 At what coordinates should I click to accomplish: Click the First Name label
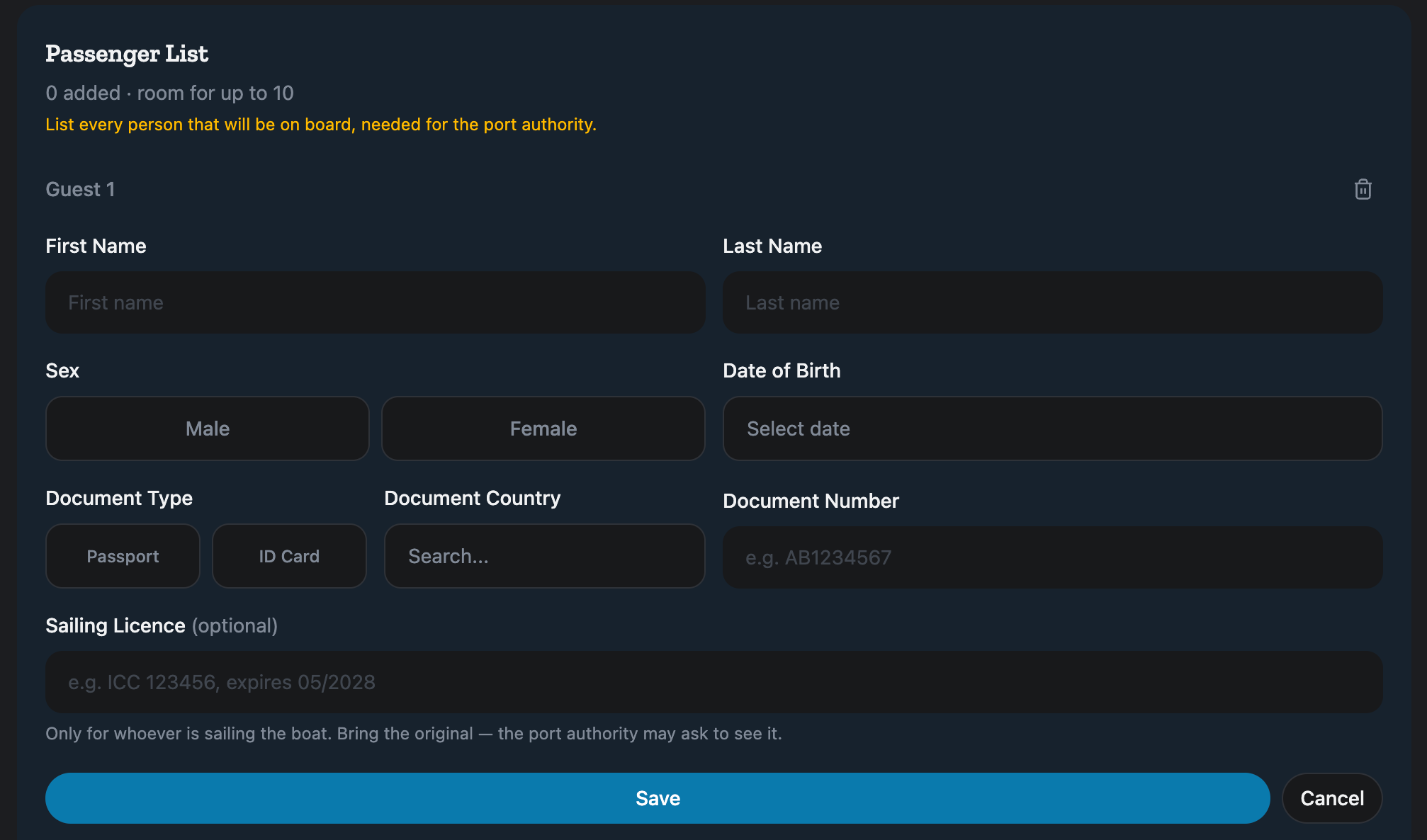(x=96, y=246)
